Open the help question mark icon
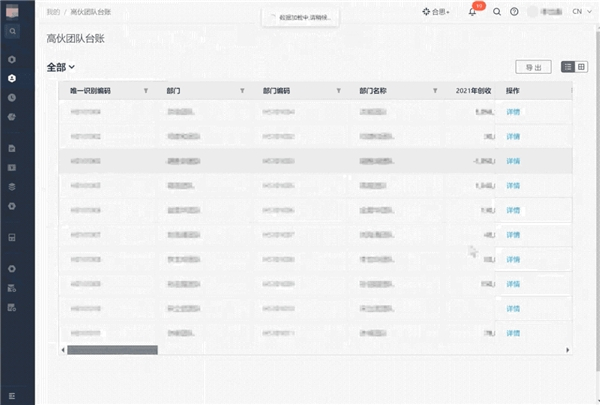Screen dimensions: 600x405 click(514, 12)
